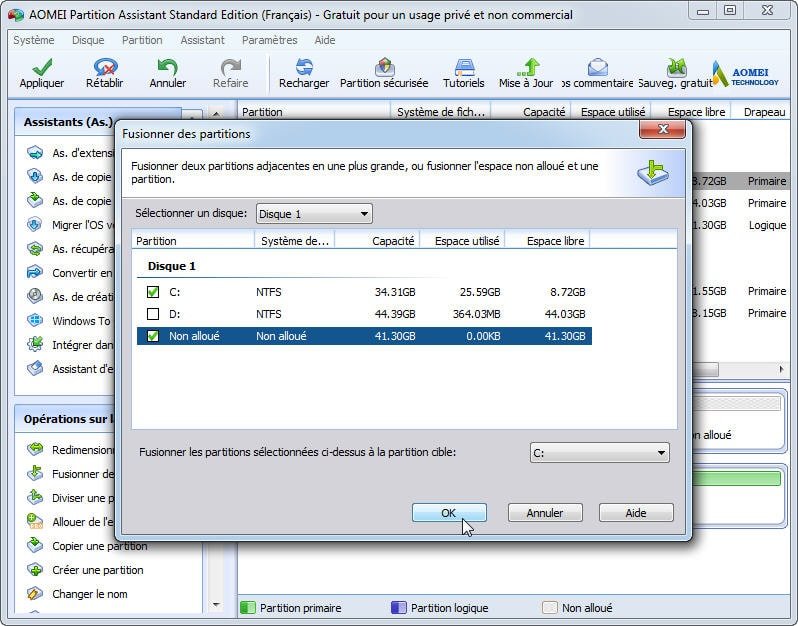Image resolution: width=798 pixels, height=626 pixels.
Task: Click the Appliquer checkmark icon
Action: tap(42, 67)
